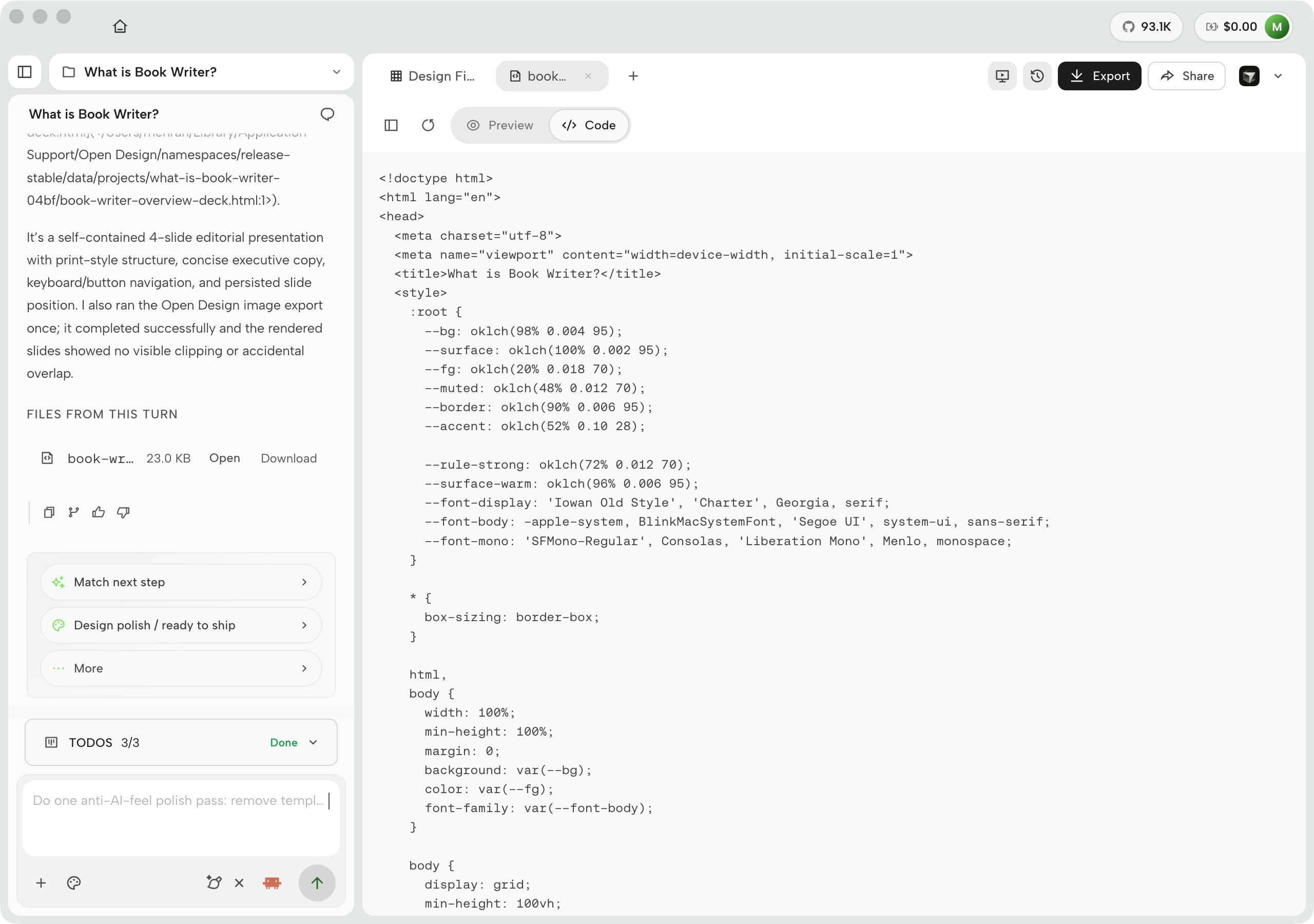Click the 'display: grid;' line in body
Screen dimensions: 1314x924
tap(477, 884)
